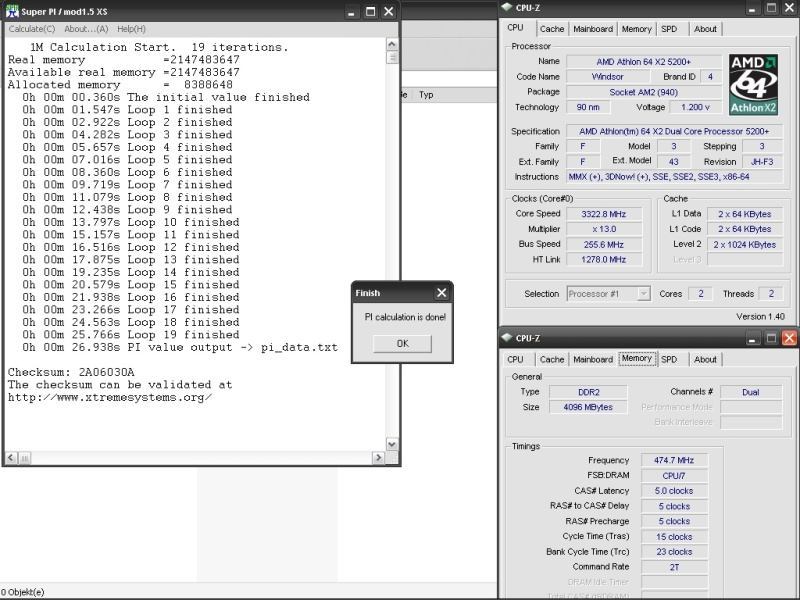This screenshot has height=600, width=800.
Task: Click the memory Frequency value 474.7 MHz
Action: tap(674, 460)
